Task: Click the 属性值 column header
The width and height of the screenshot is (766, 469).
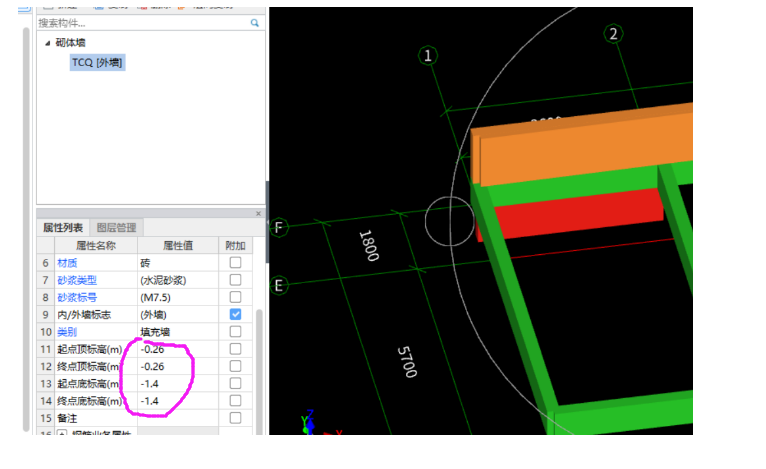Action: 178,245
